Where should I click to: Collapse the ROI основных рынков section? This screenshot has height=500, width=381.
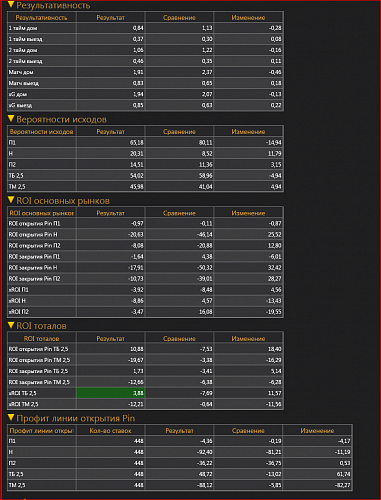[11, 200]
